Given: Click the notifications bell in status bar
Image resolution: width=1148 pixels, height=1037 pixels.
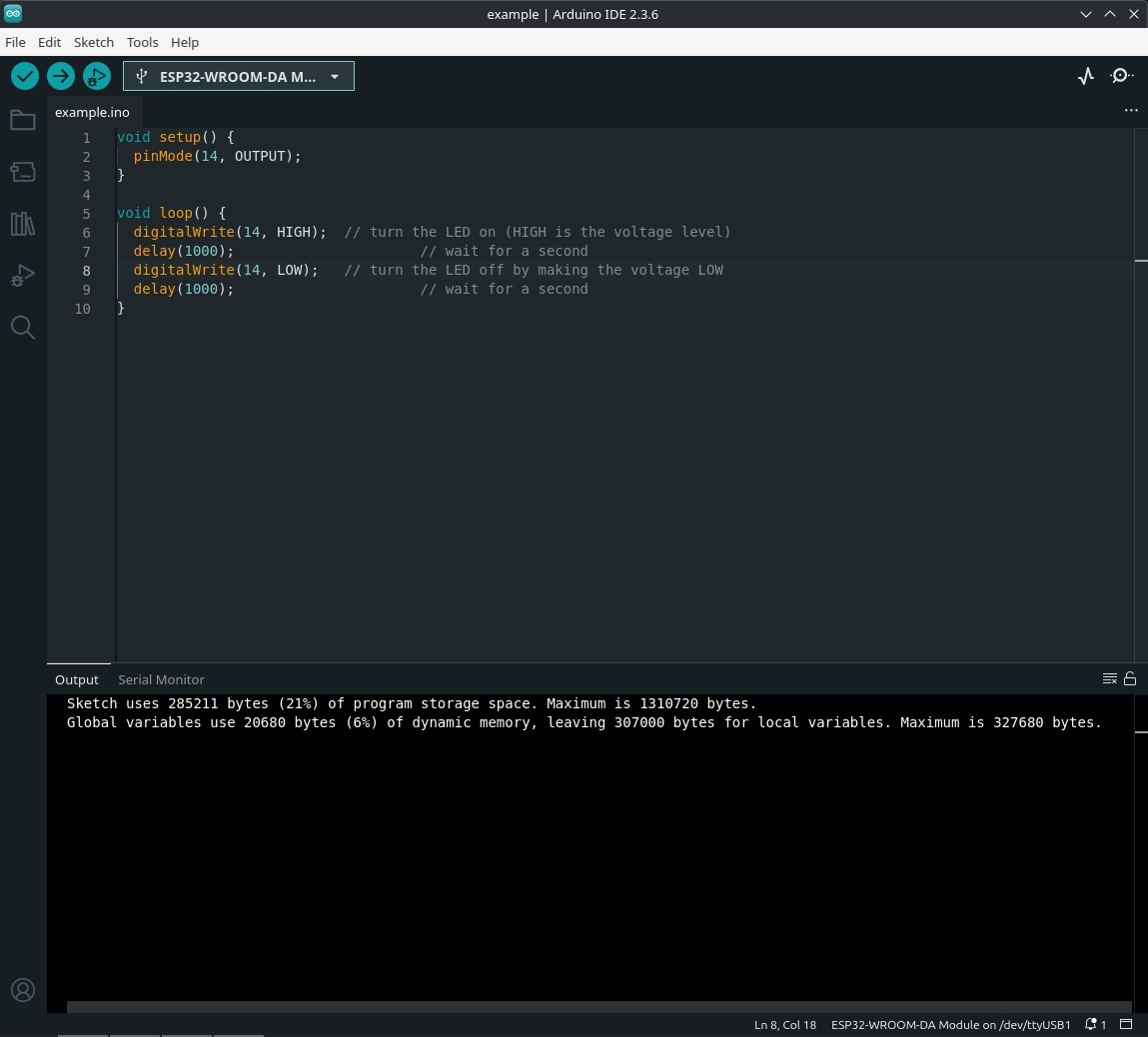Looking at the screenshot, I should (x=1090, y=1024).
